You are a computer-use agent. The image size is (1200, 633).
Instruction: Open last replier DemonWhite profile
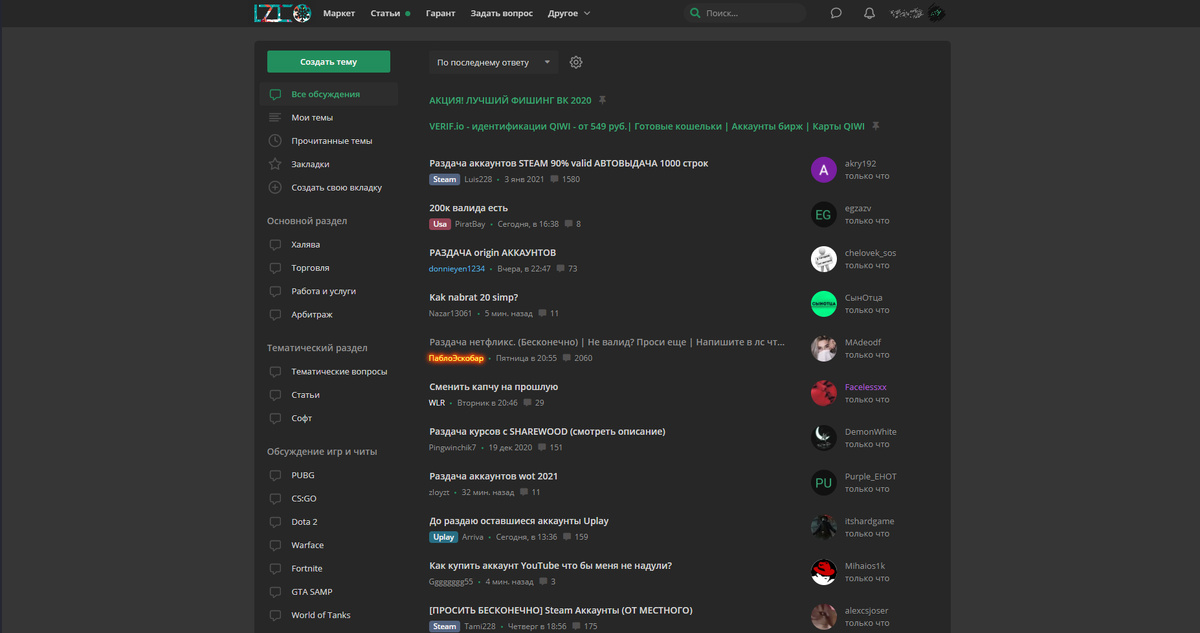pyautogui.click(x=871, y=432)
